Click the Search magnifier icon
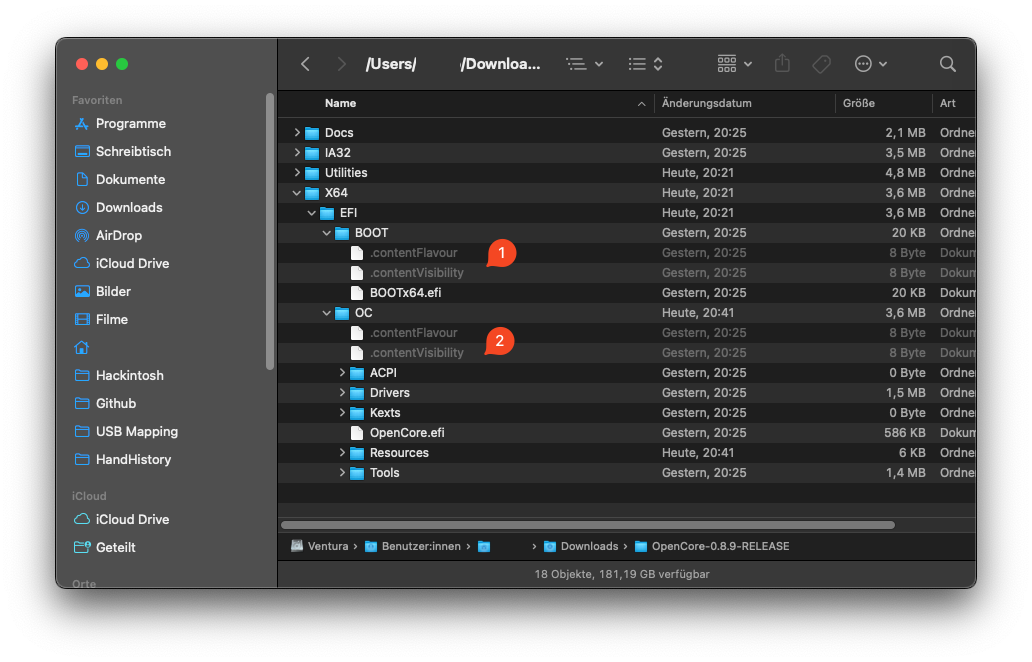 coord(948,64)
